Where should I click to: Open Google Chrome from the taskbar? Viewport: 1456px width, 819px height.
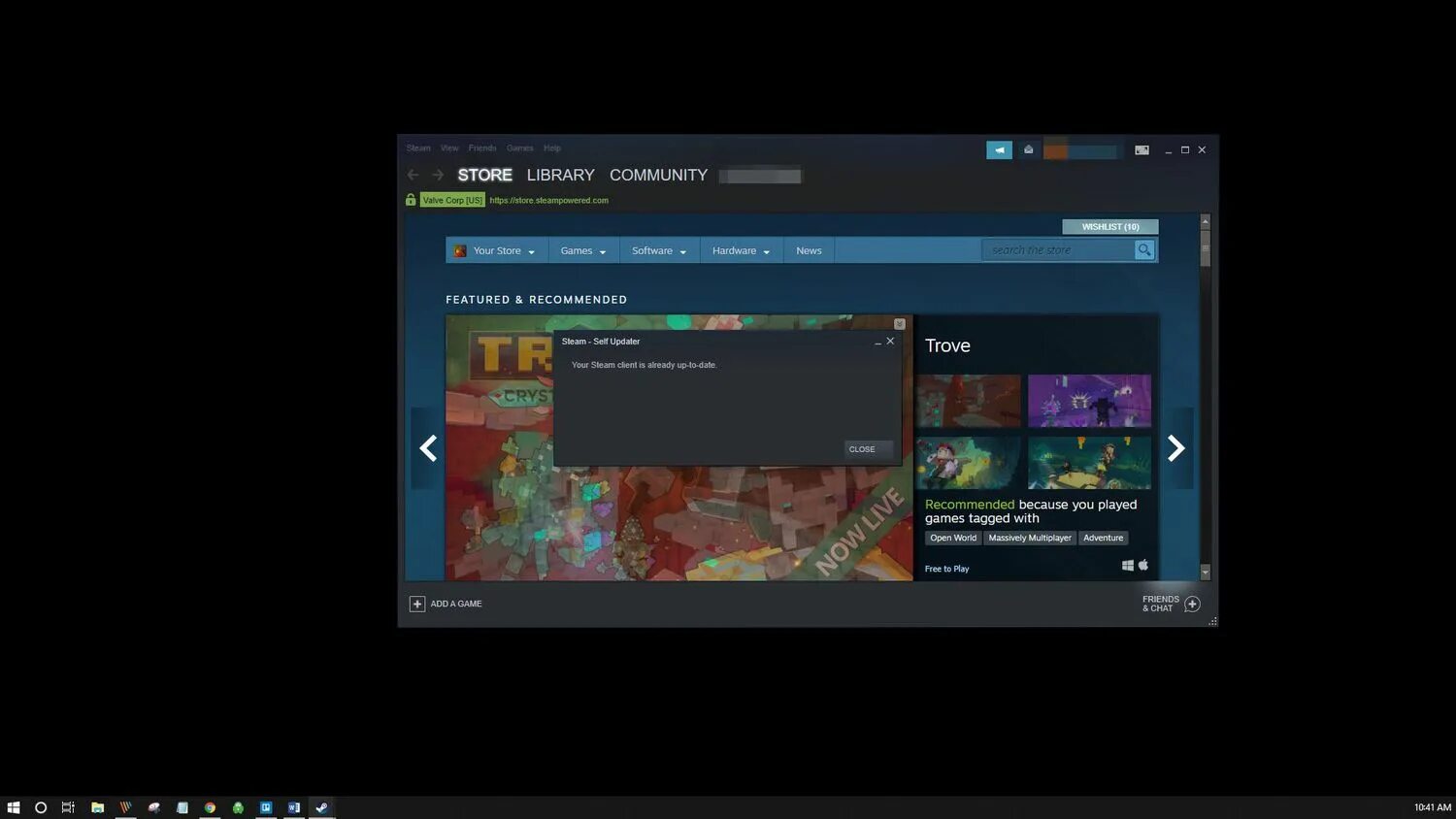tap(210, 807)
